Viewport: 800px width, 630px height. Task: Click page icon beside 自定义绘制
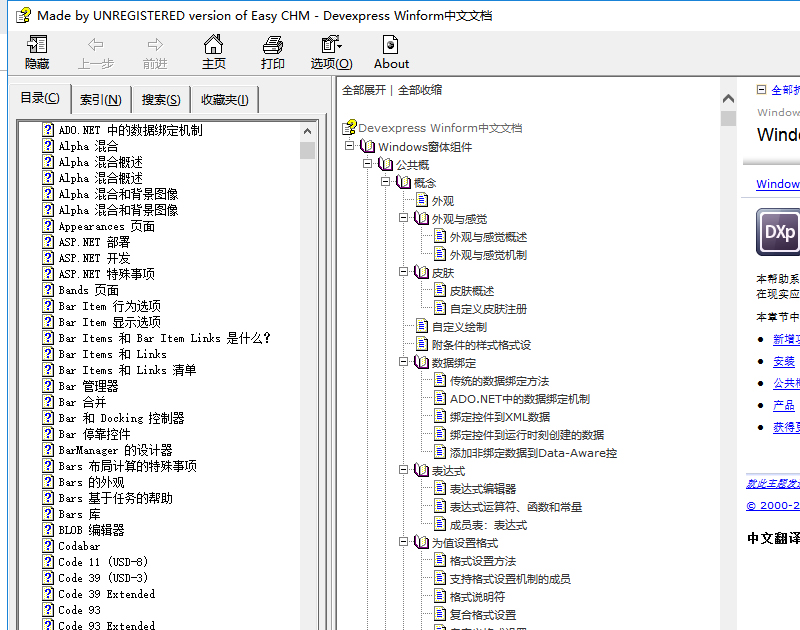point(422,326)
